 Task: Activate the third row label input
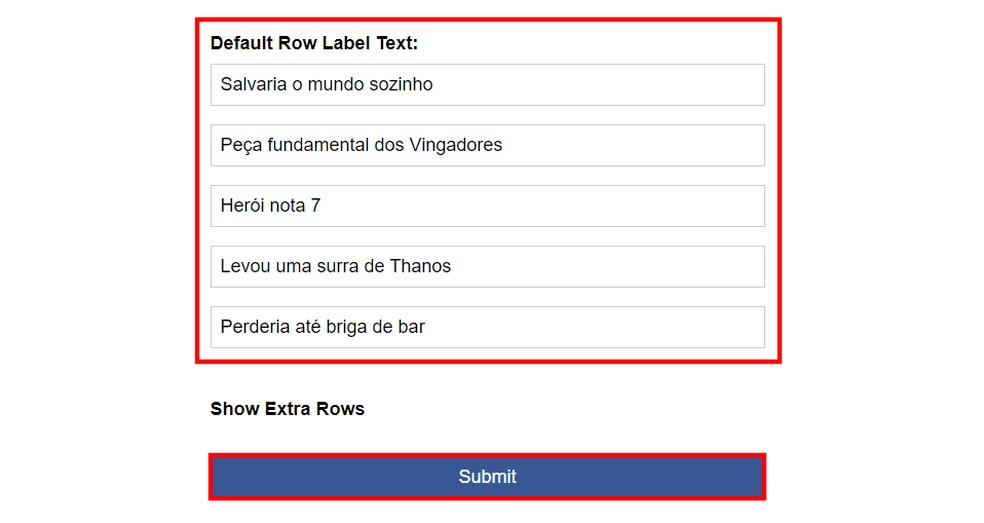[x=487, y=206]
